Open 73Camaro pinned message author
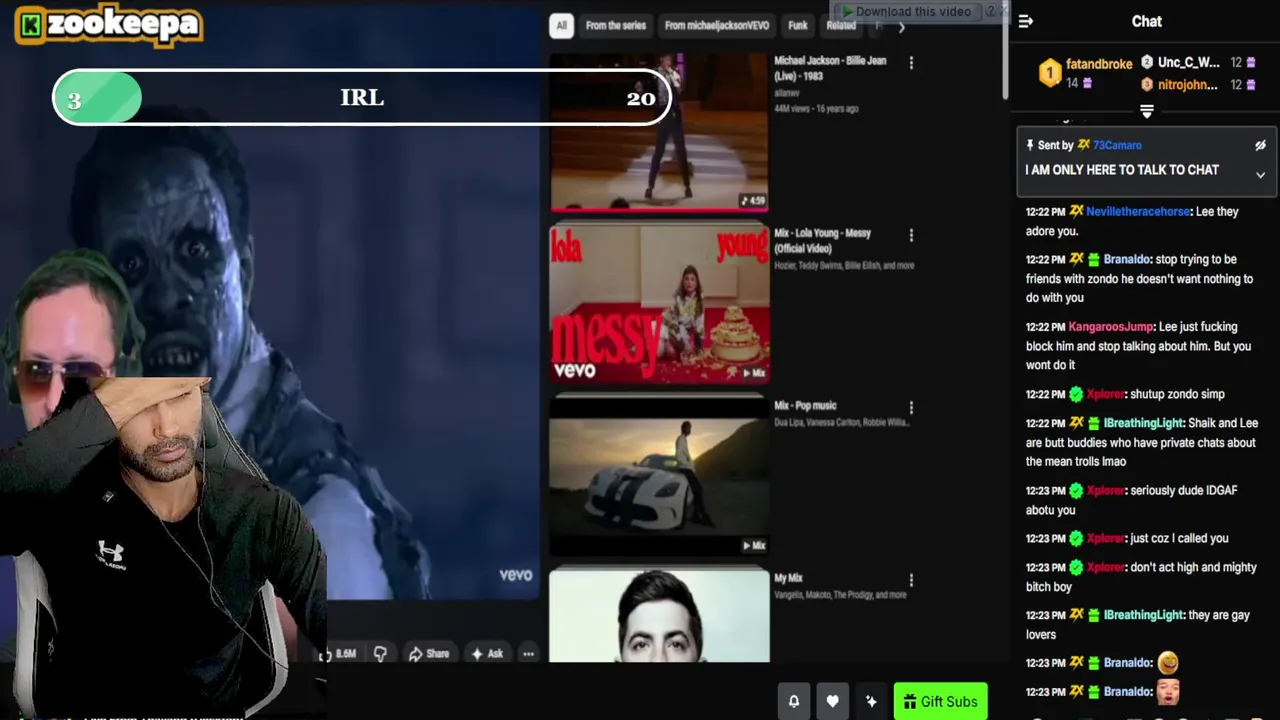 point(1116,146)
